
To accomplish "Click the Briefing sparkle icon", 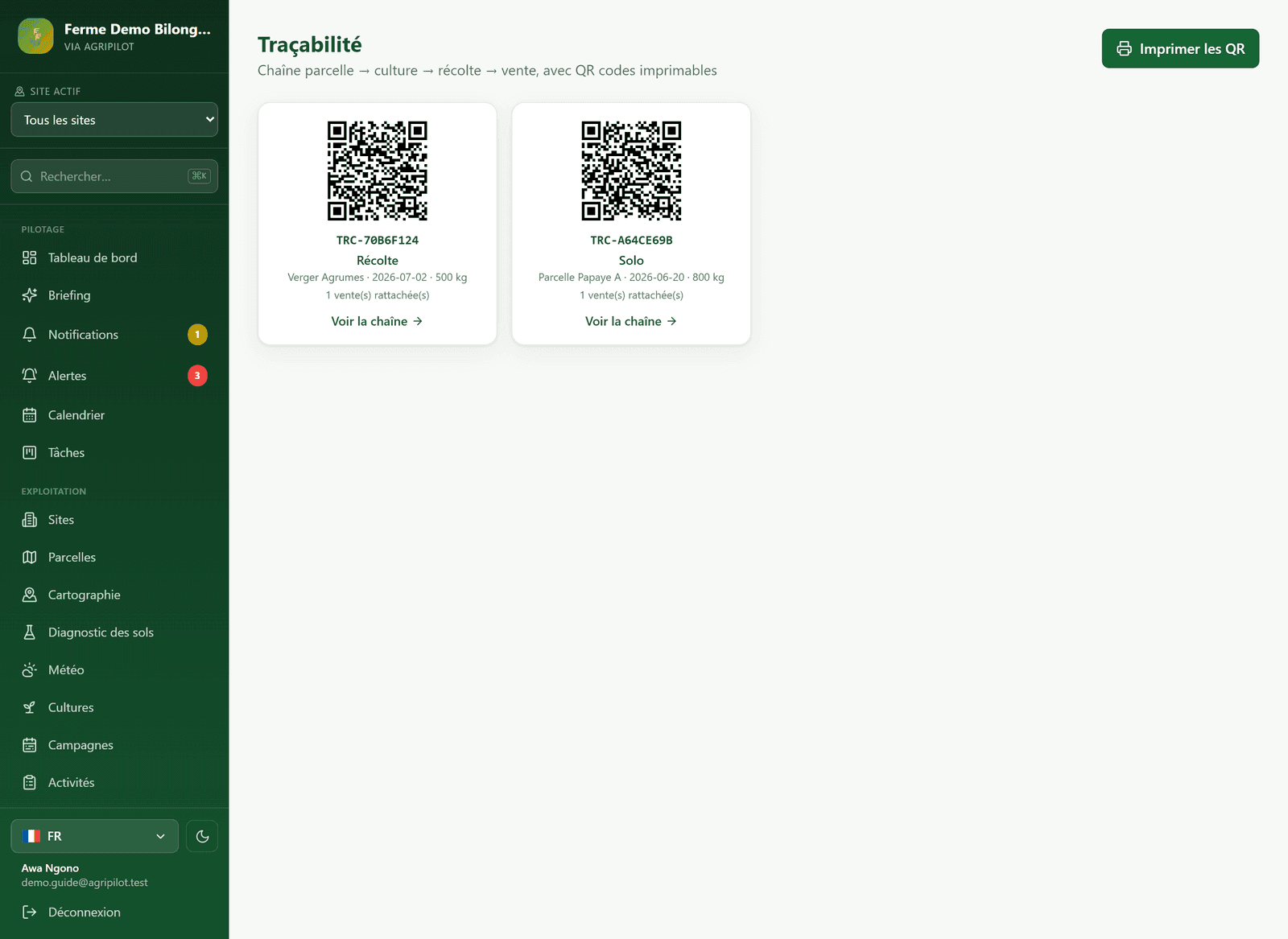I will [x=30, y=295].
